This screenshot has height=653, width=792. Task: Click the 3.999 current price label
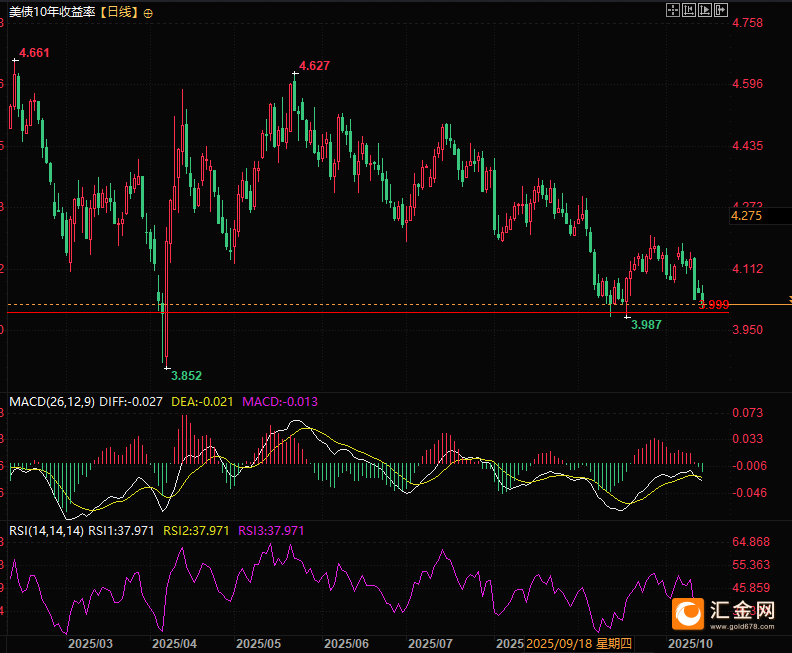(x=714, y=305)
